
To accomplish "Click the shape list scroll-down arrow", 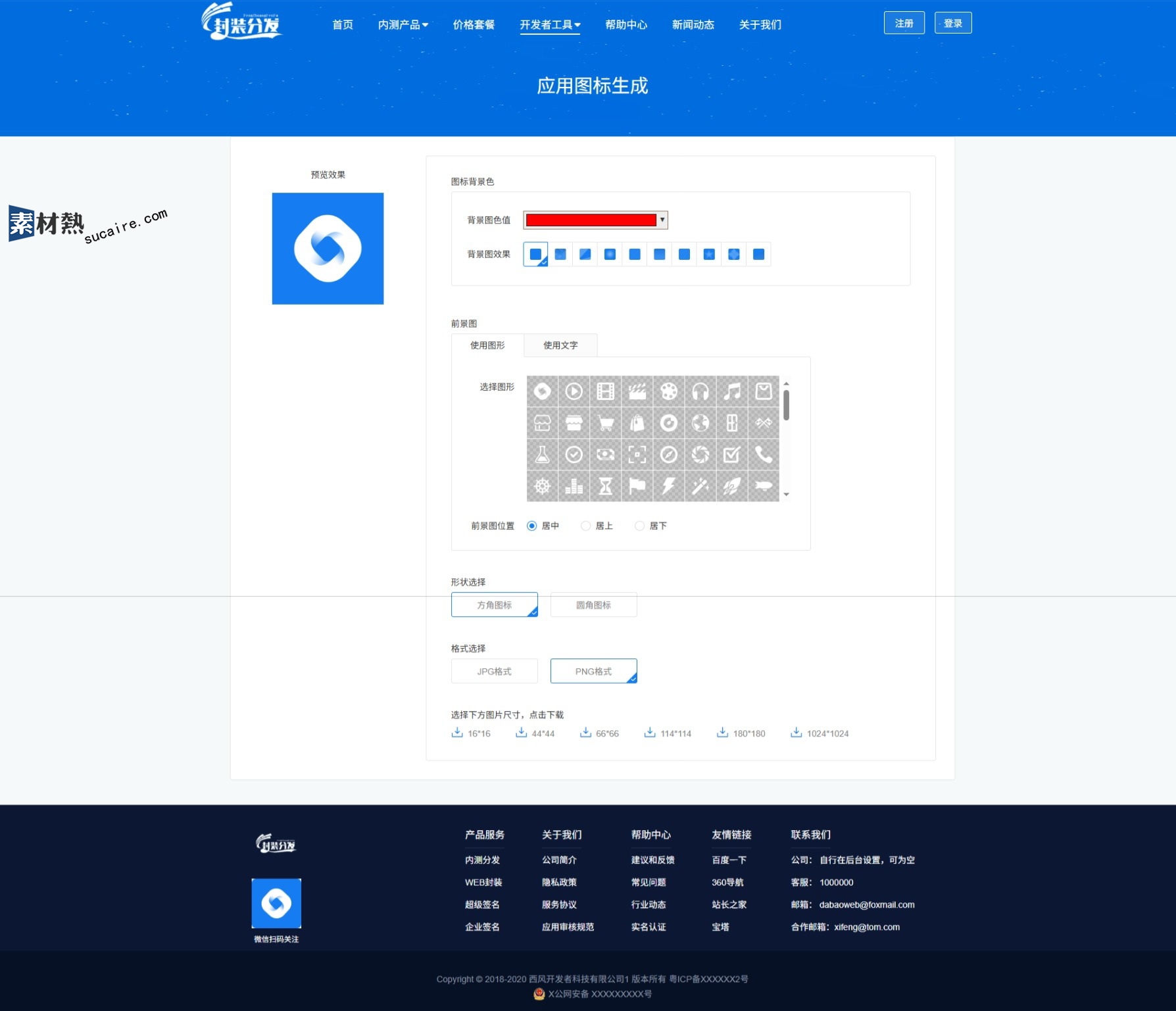I will pyautogui.click(x=786, y=494).
